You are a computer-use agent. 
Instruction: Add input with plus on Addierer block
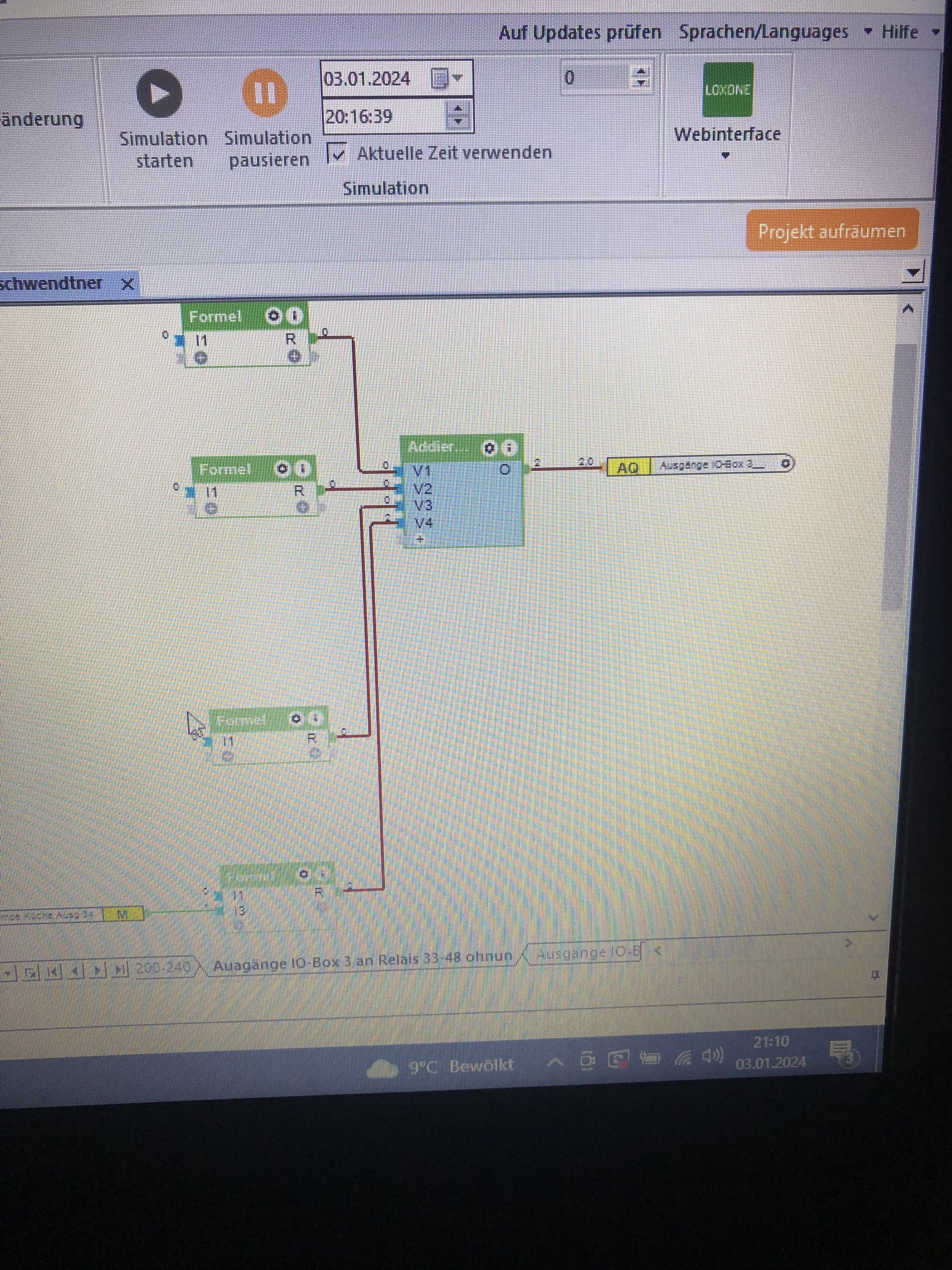pyautogui.click(x=420, y=539)
